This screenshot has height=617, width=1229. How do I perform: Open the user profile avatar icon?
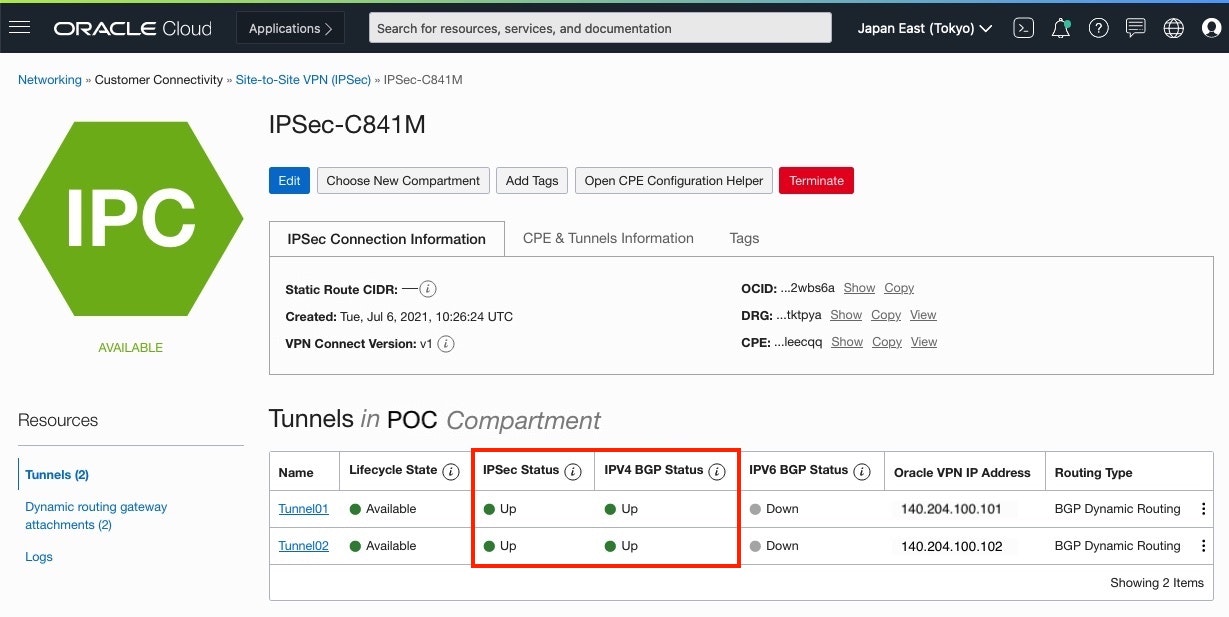[1211, 28]
